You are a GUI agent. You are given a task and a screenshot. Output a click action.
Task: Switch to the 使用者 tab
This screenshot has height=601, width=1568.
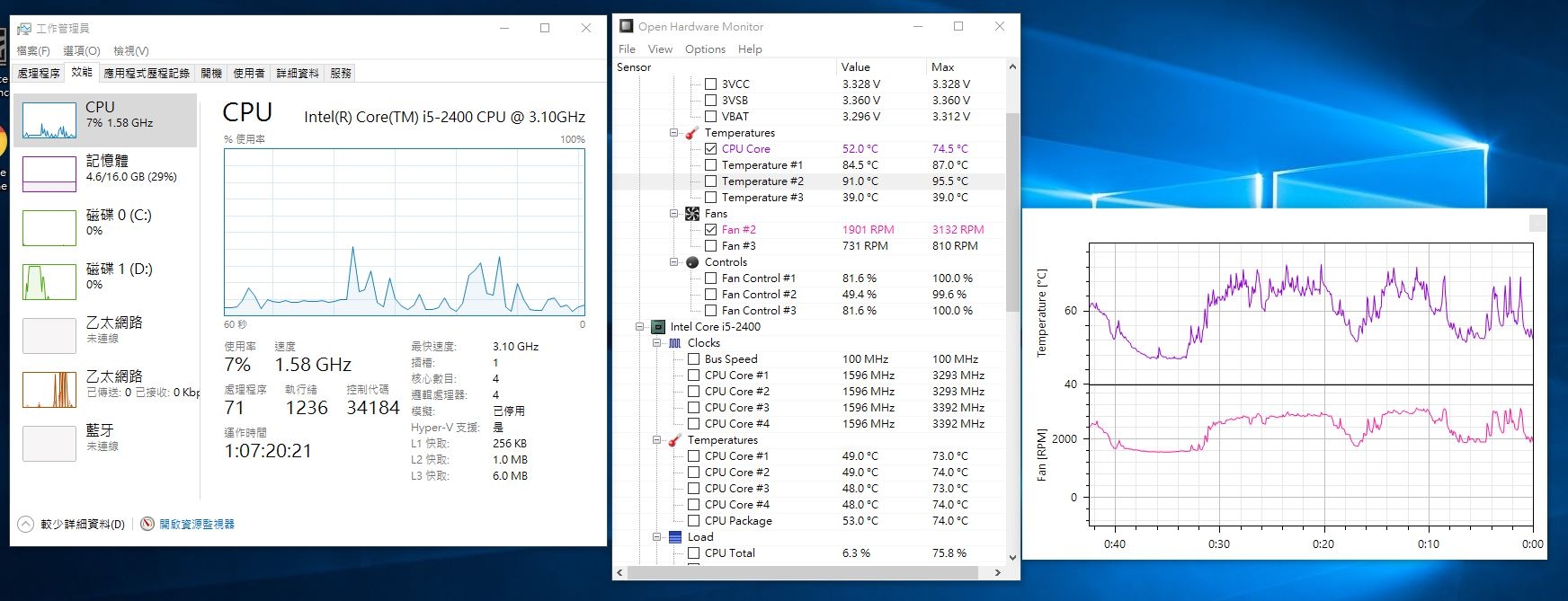click(249, 74)
